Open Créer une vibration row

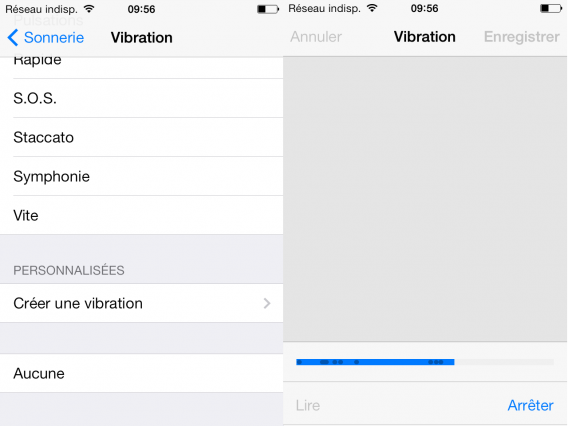pos(141,303)
